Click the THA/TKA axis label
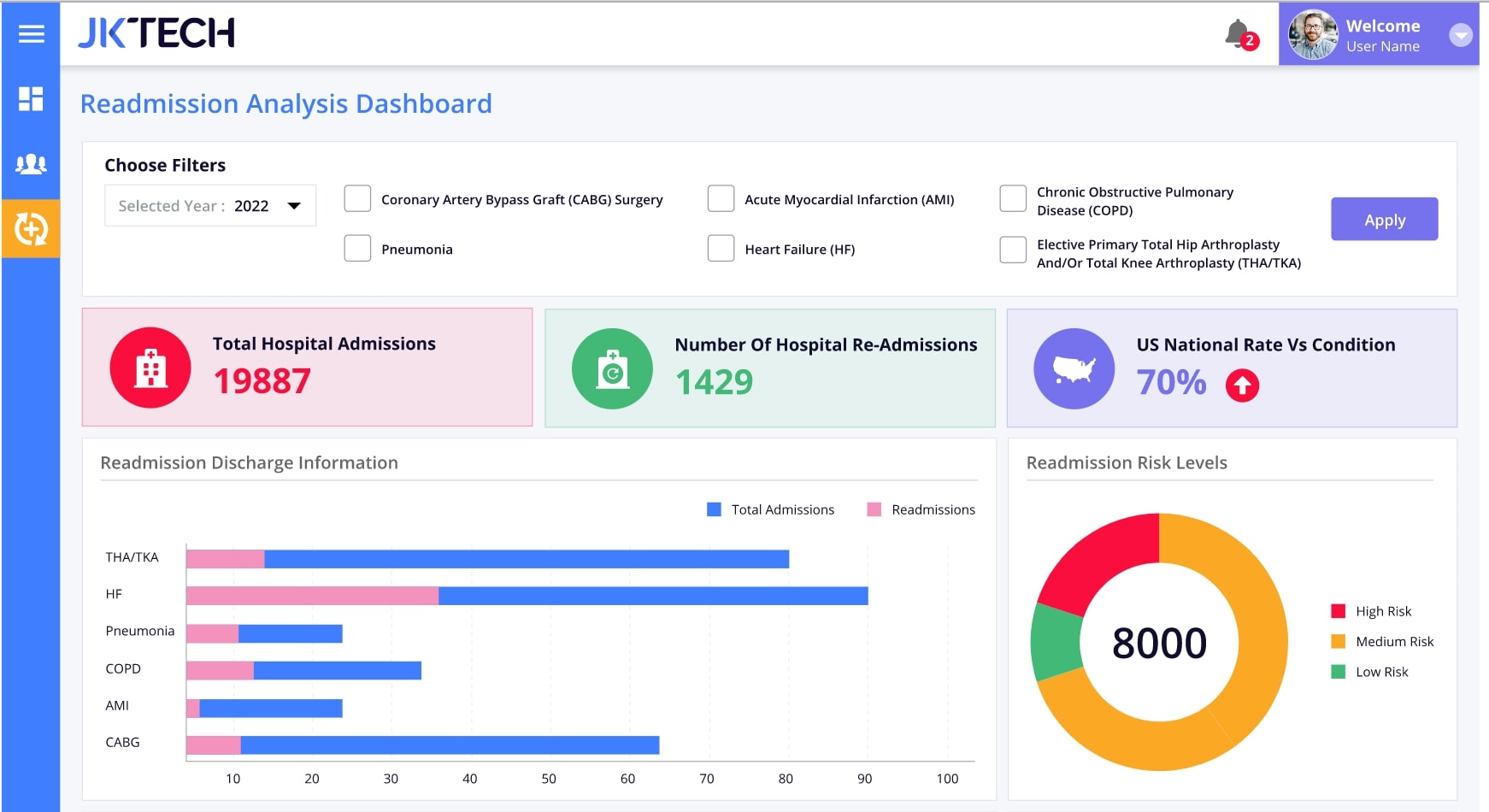 (x=132, y=557)
